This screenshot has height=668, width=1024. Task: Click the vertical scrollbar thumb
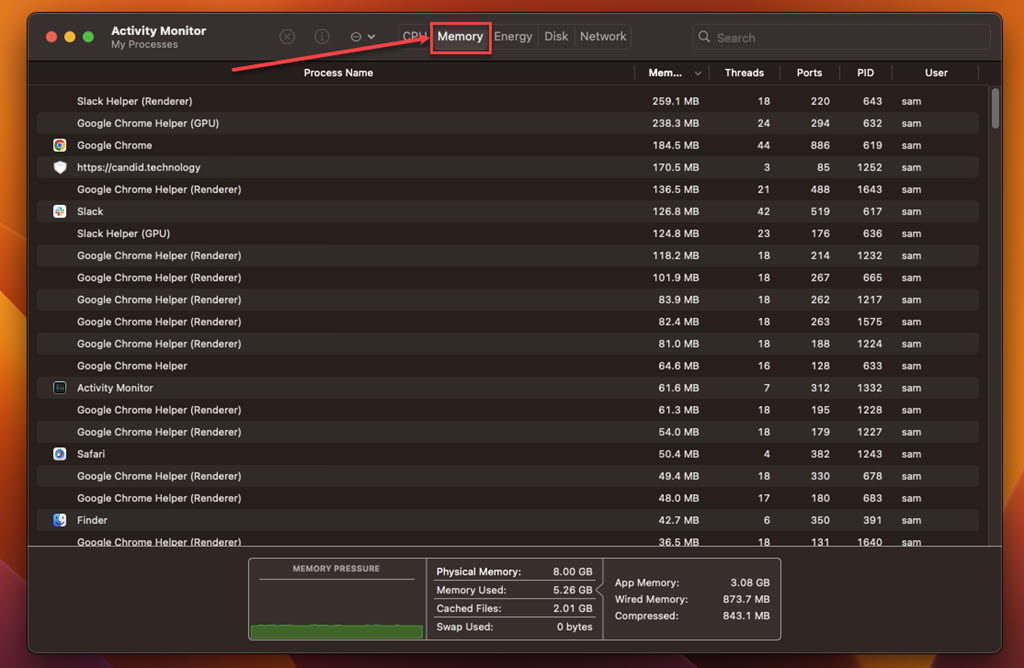(x=995, y=108)
